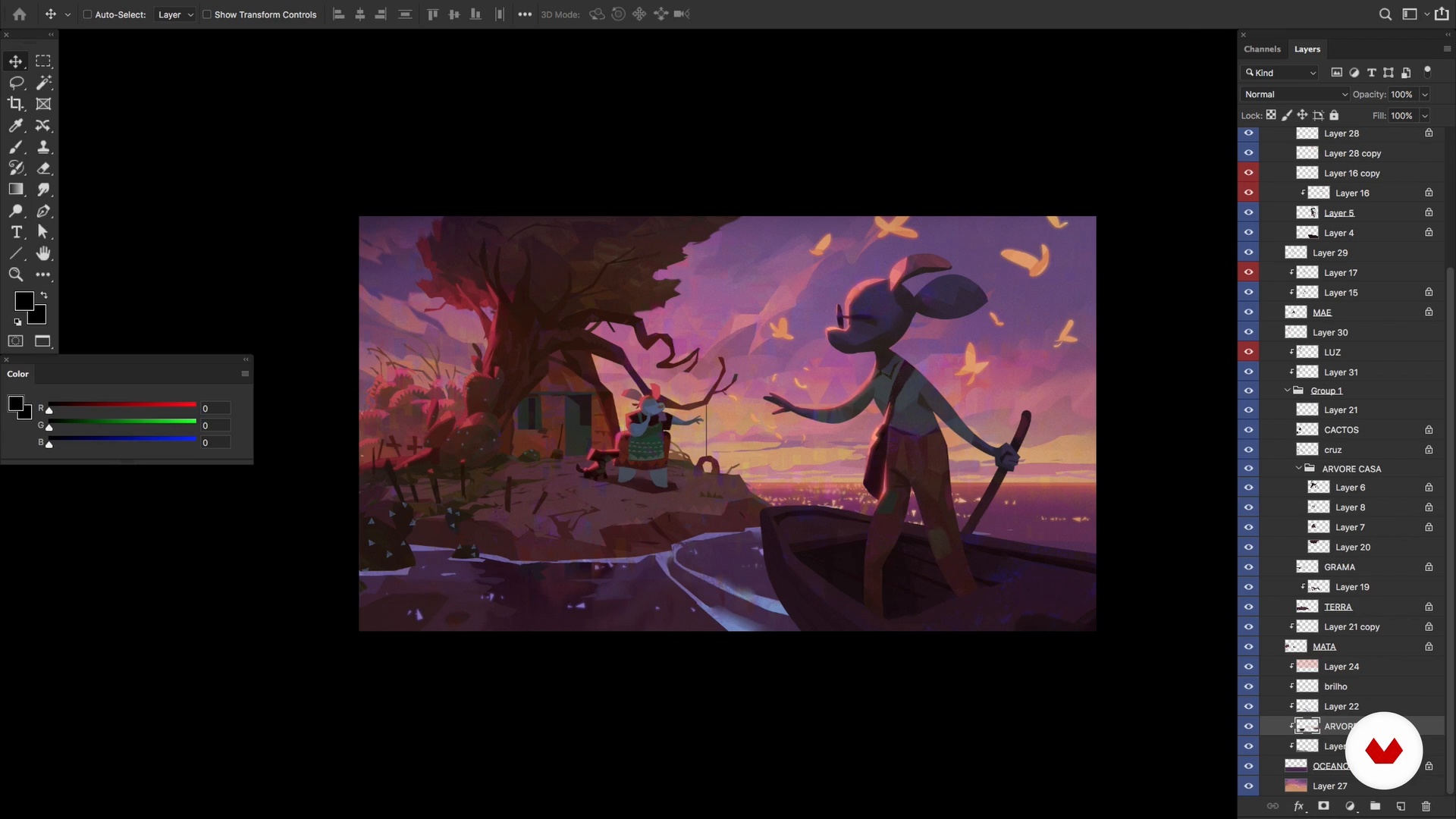Select the Eraser tool
This screenshot has width=1456, height=819.
pos(43,168)
